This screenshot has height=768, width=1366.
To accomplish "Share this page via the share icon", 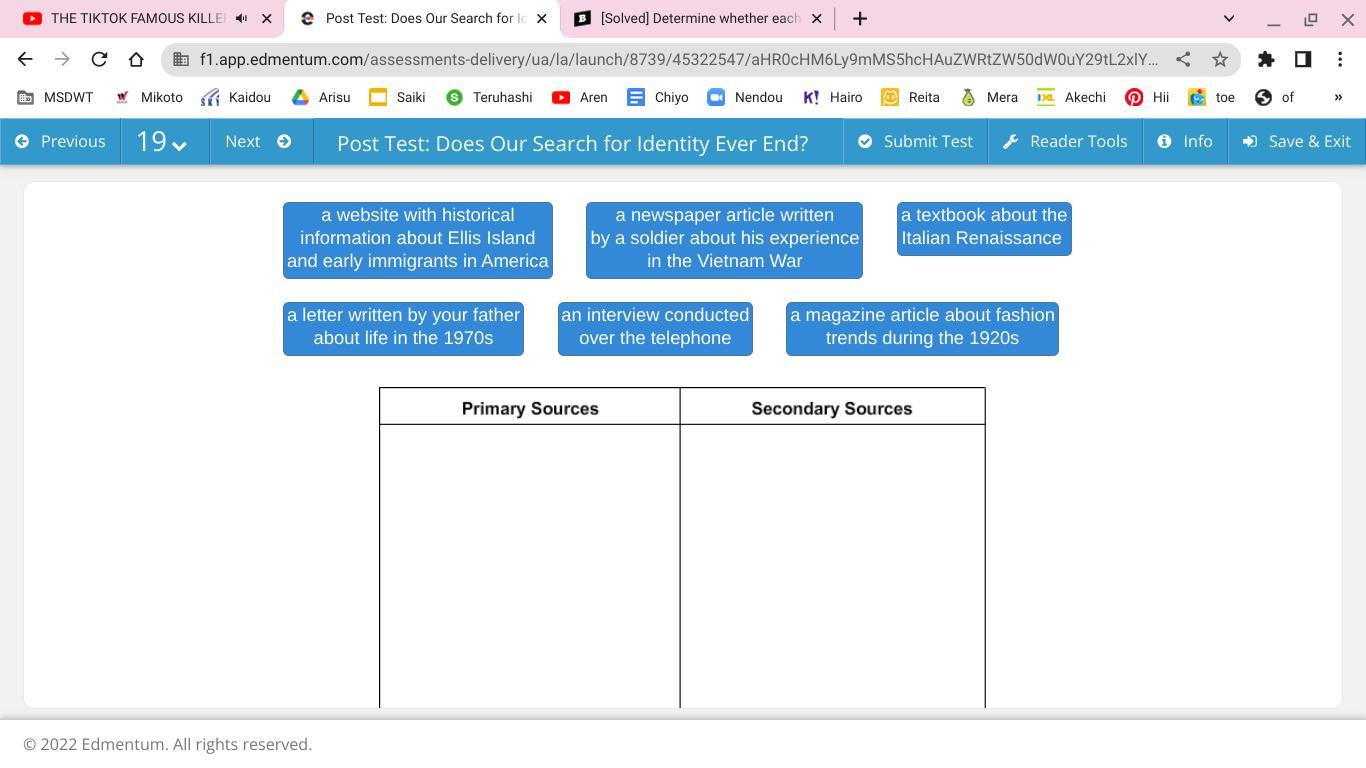I will (x=1183, y=59).
